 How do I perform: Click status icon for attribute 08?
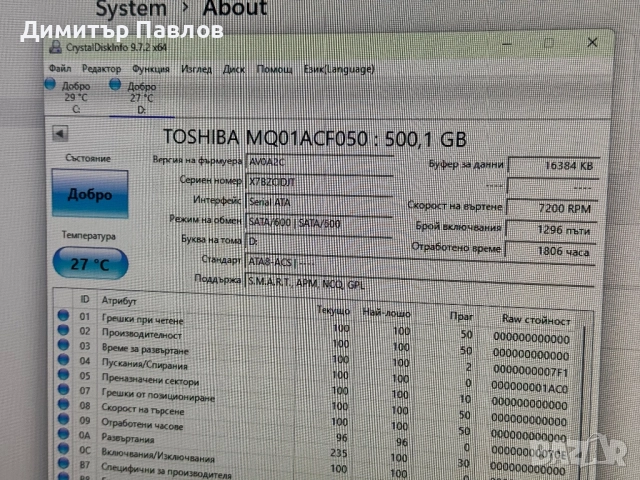[x=63, y=404]
